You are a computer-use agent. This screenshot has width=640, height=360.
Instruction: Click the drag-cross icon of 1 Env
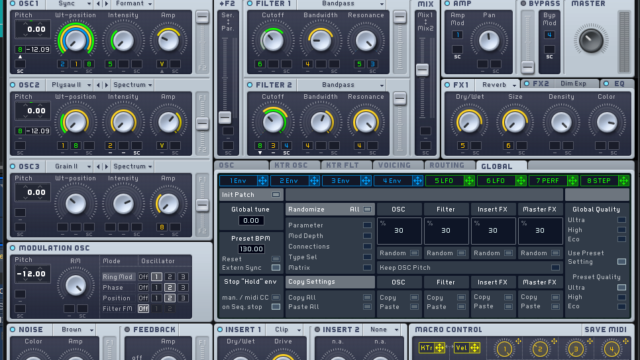pyautogui.click(x=262, y=180)
